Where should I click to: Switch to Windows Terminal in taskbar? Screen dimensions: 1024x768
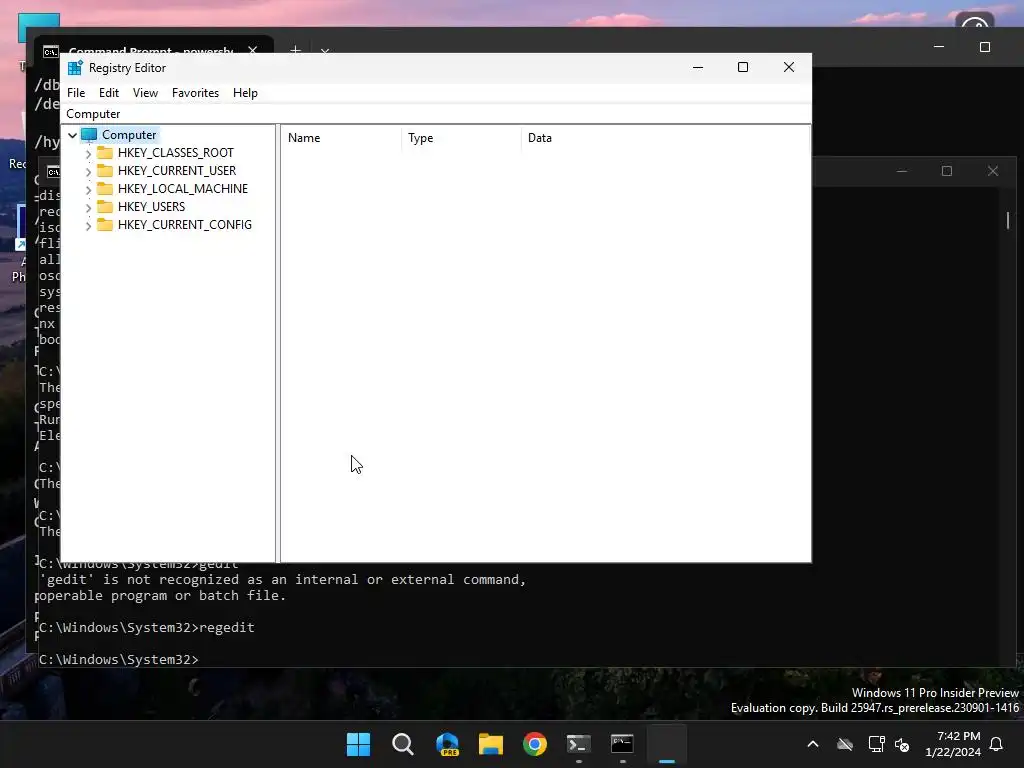click(x=579, y=744)
